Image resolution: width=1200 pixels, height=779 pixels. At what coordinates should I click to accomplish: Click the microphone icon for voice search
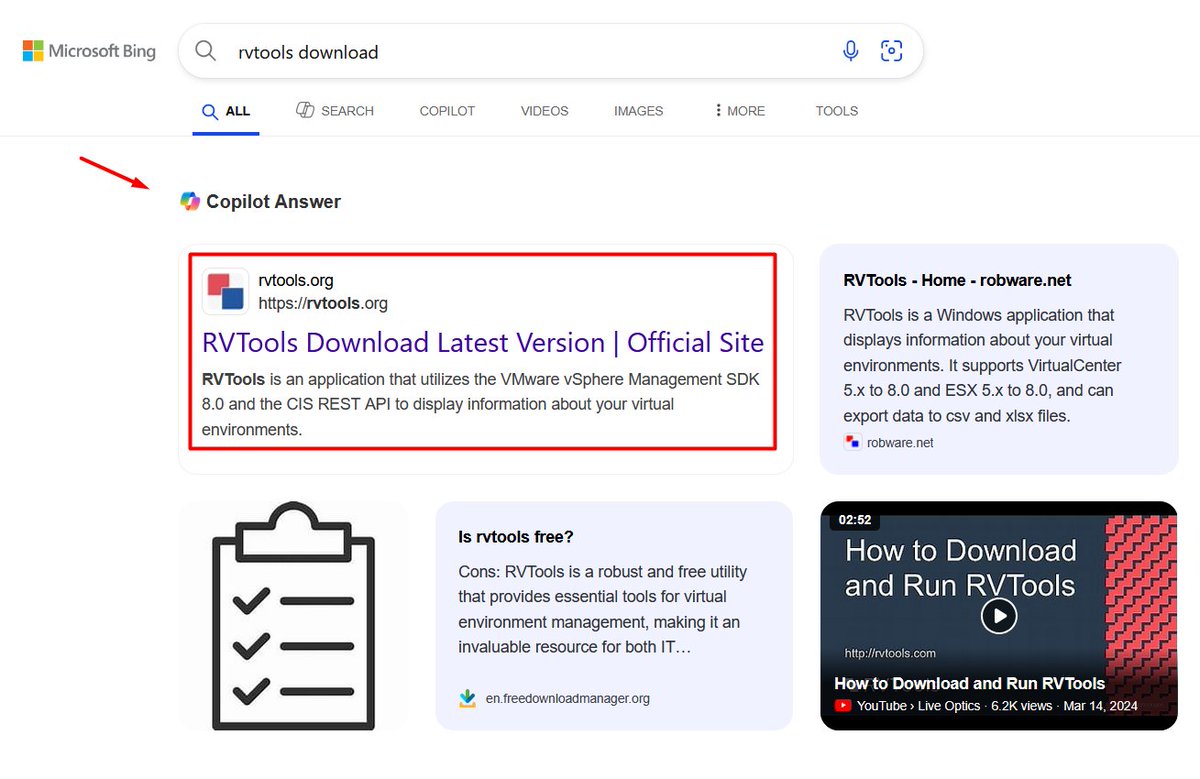[x=850, y=51]
